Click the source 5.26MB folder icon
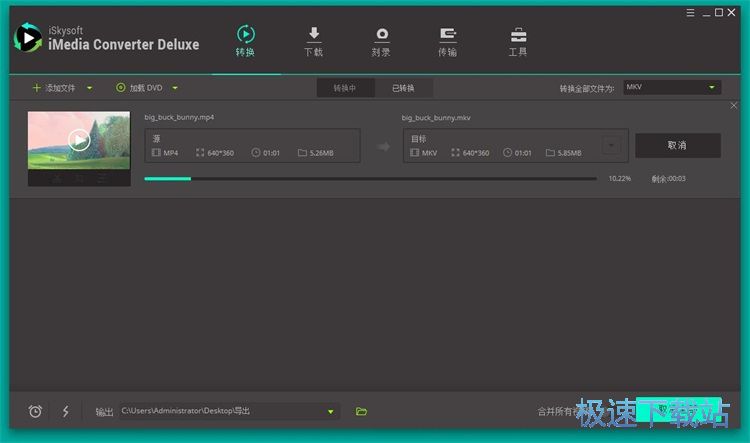Viewport: 750px width, 443px height. [302, 153]
